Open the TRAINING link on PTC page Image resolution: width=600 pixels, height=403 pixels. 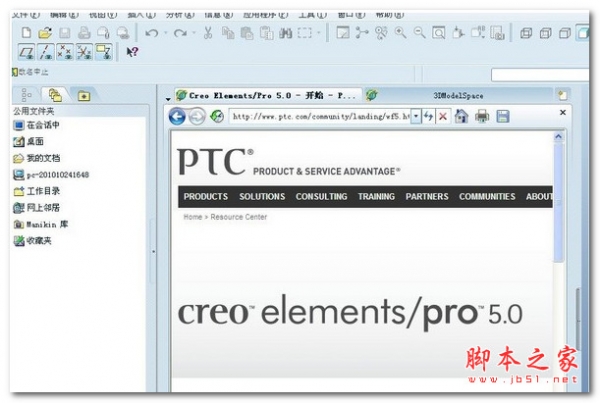[376, 197]
